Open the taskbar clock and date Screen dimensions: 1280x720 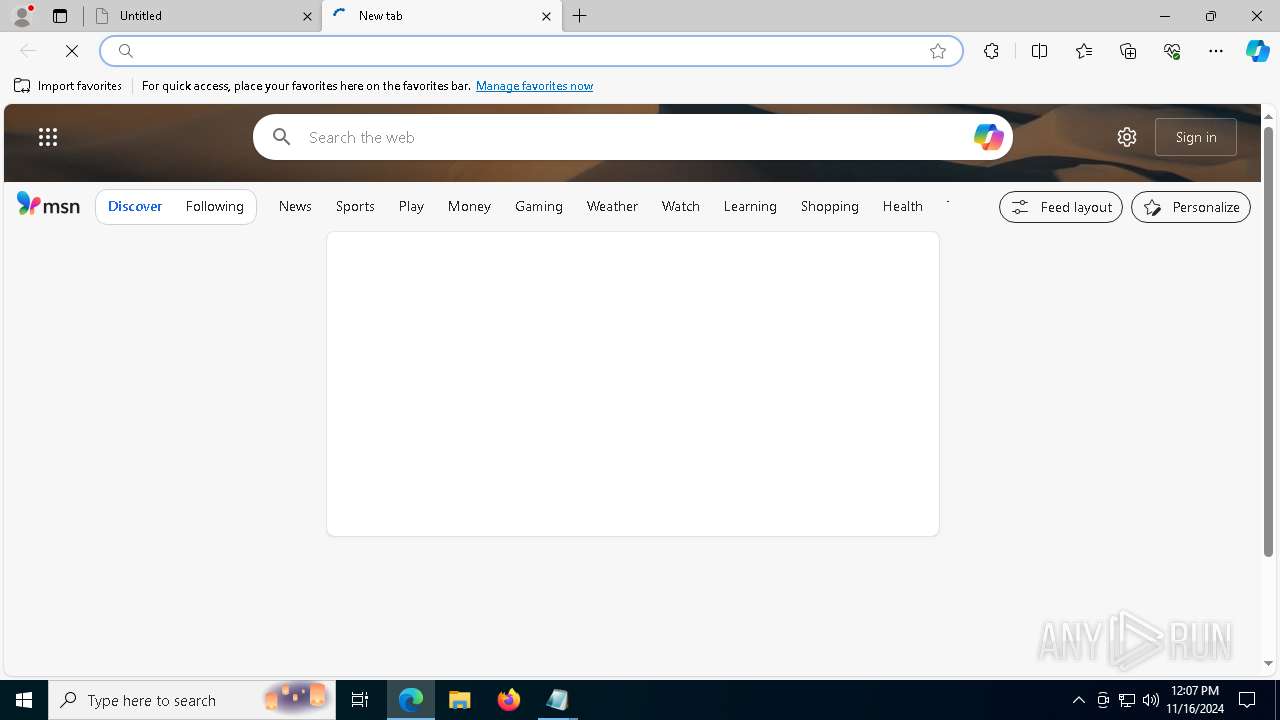click(x=1195, y=700)
